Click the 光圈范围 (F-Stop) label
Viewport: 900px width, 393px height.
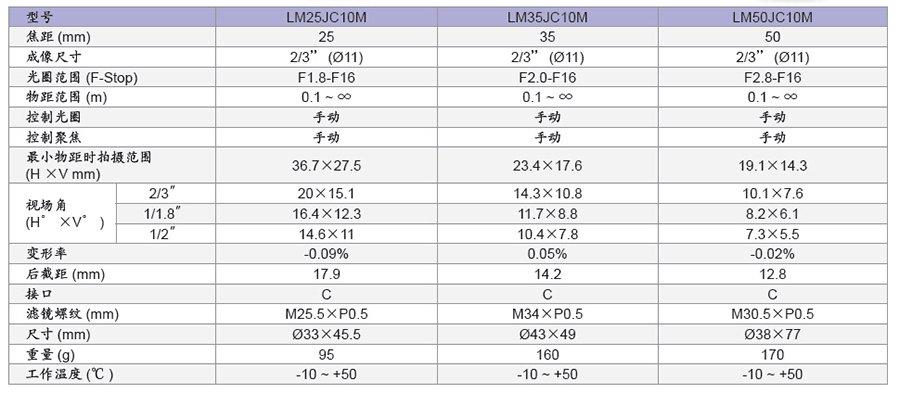(x=82, y=77)
